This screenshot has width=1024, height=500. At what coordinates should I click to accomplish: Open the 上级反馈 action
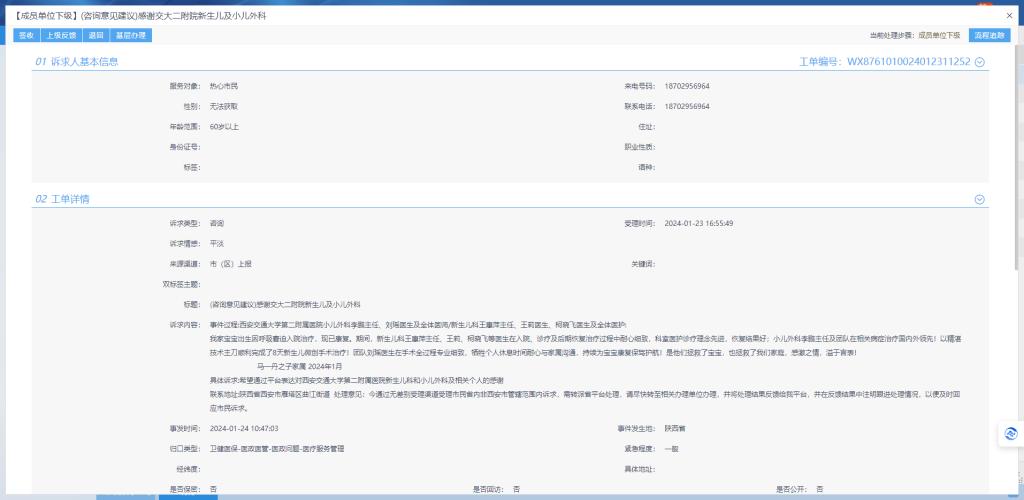pyautogui.click(x=60, y=35)
